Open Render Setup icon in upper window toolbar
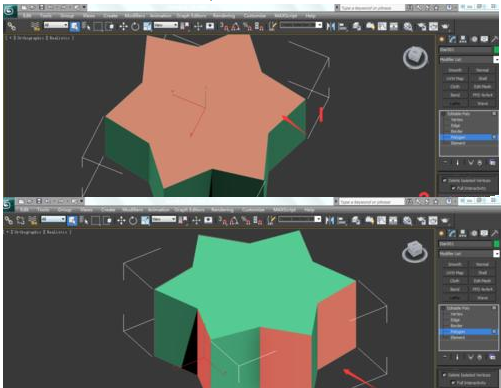 pyautogui.click(x=422, y=26)
